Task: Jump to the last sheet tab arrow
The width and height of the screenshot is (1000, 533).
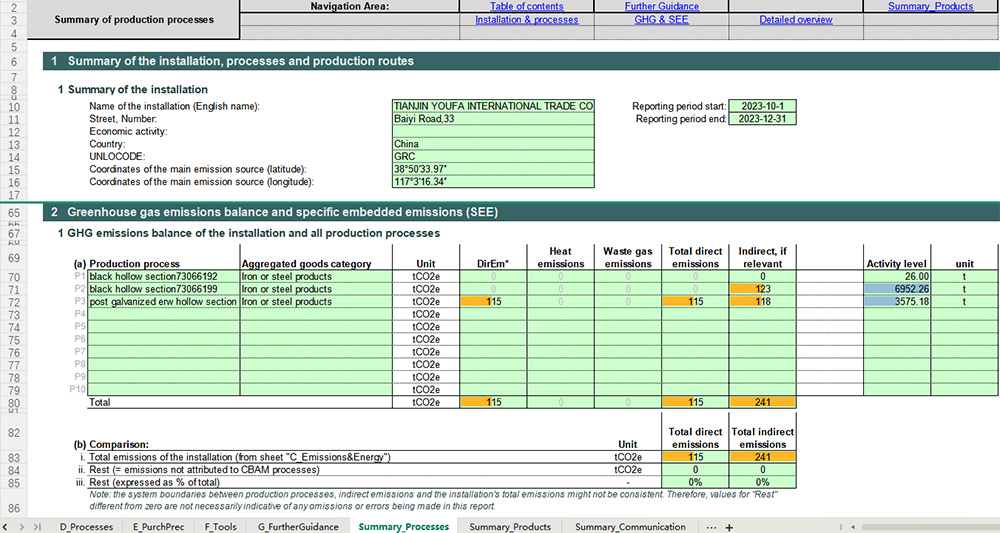Action: (x=38, y=526)
